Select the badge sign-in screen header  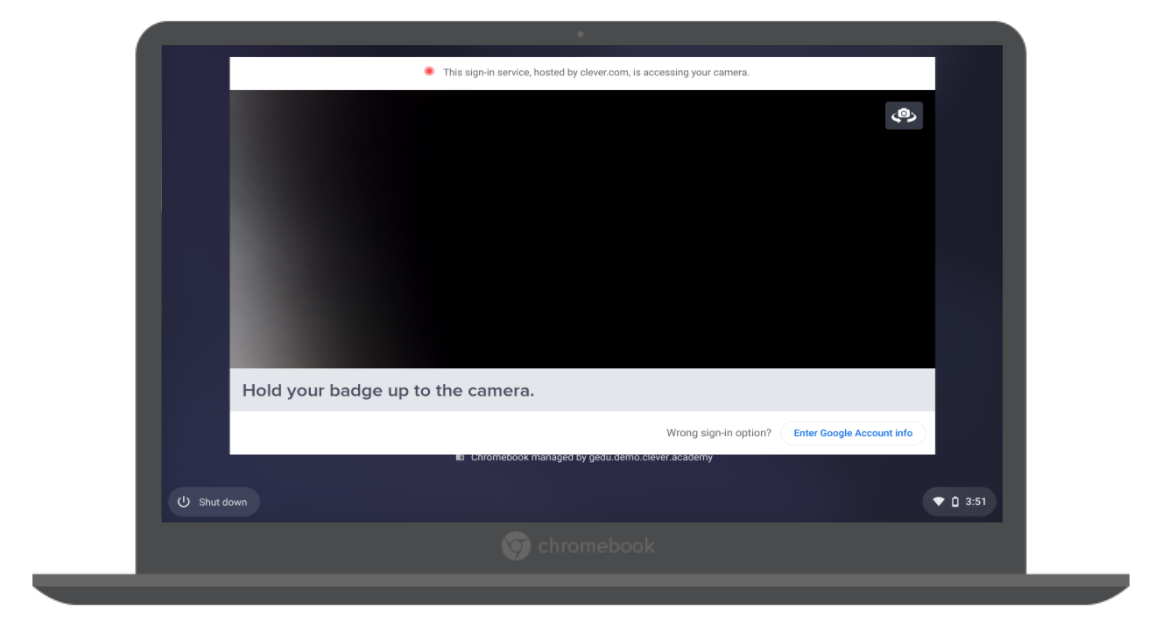(x=388, y=390)
